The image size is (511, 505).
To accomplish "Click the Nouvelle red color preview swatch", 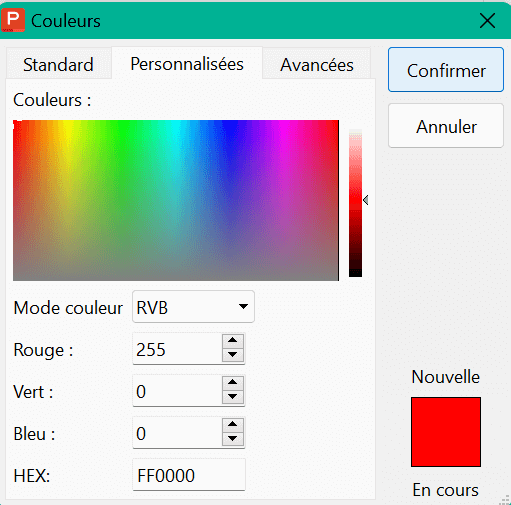I will point(446,432).
